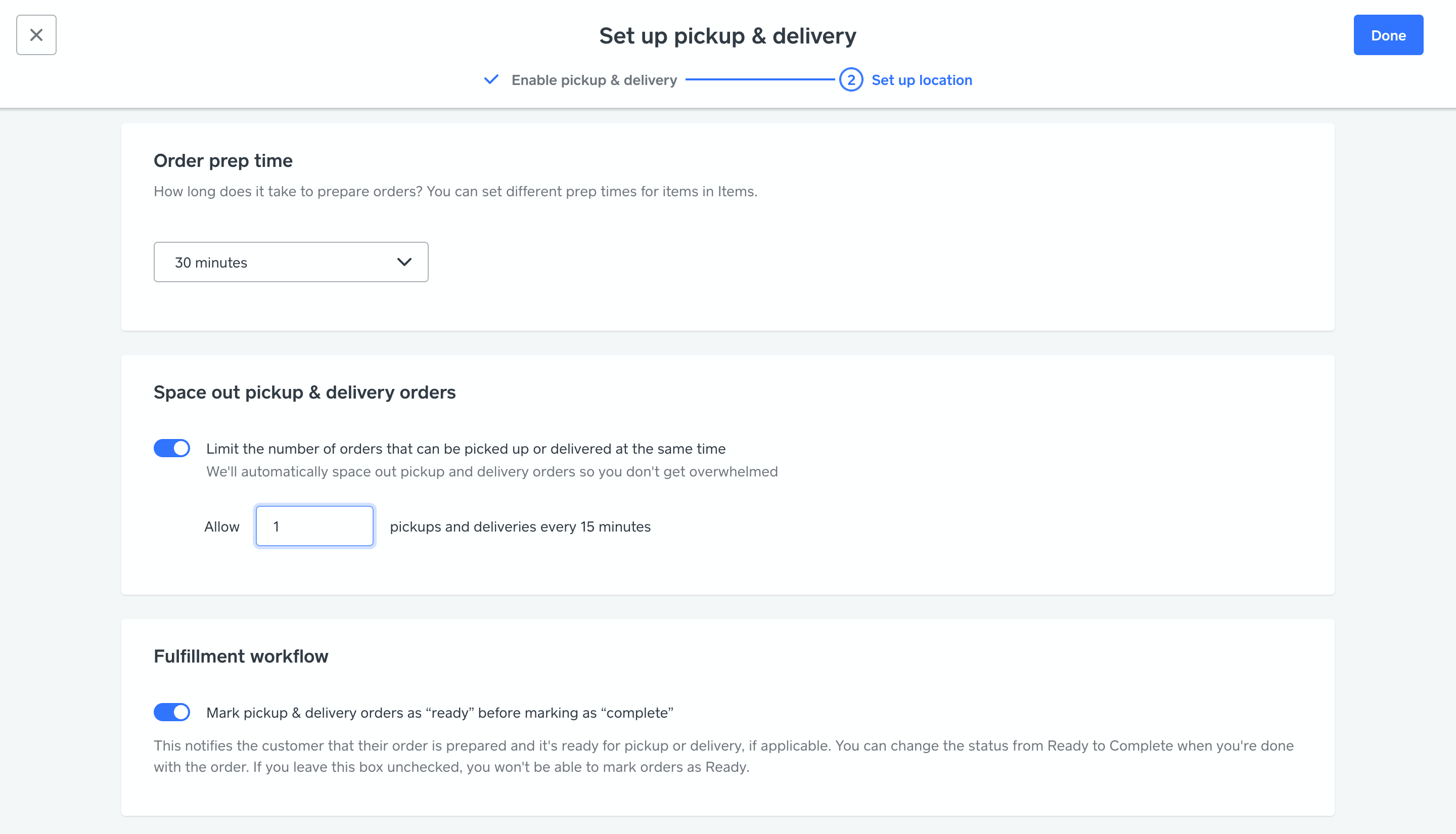Click the progress line between the steps
This screenshot has height=834, width=1456.
click(x=759, y=79)
